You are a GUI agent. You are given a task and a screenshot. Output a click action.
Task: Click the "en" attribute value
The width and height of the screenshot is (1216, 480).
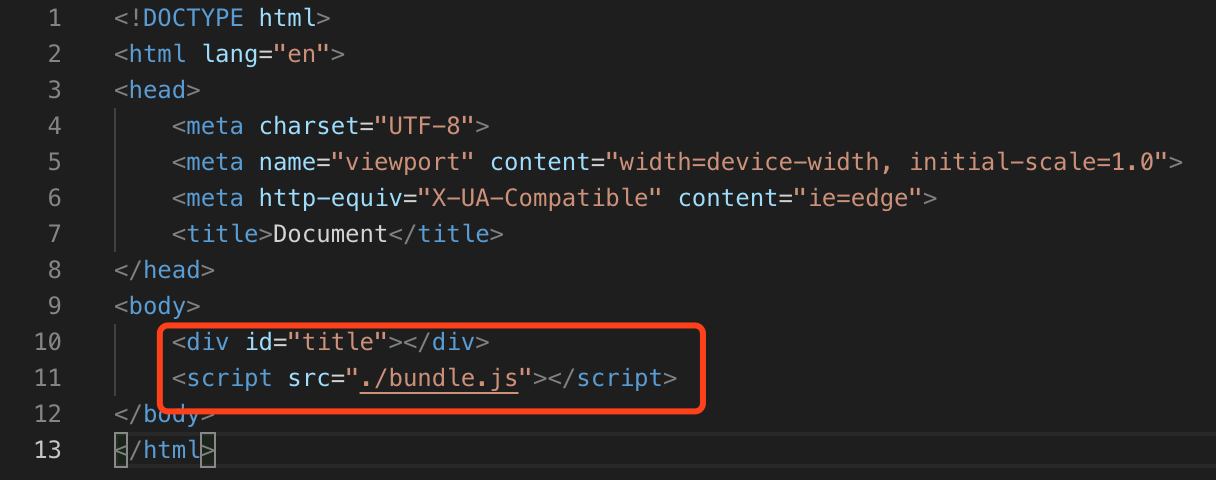click(x=302, y=54)
